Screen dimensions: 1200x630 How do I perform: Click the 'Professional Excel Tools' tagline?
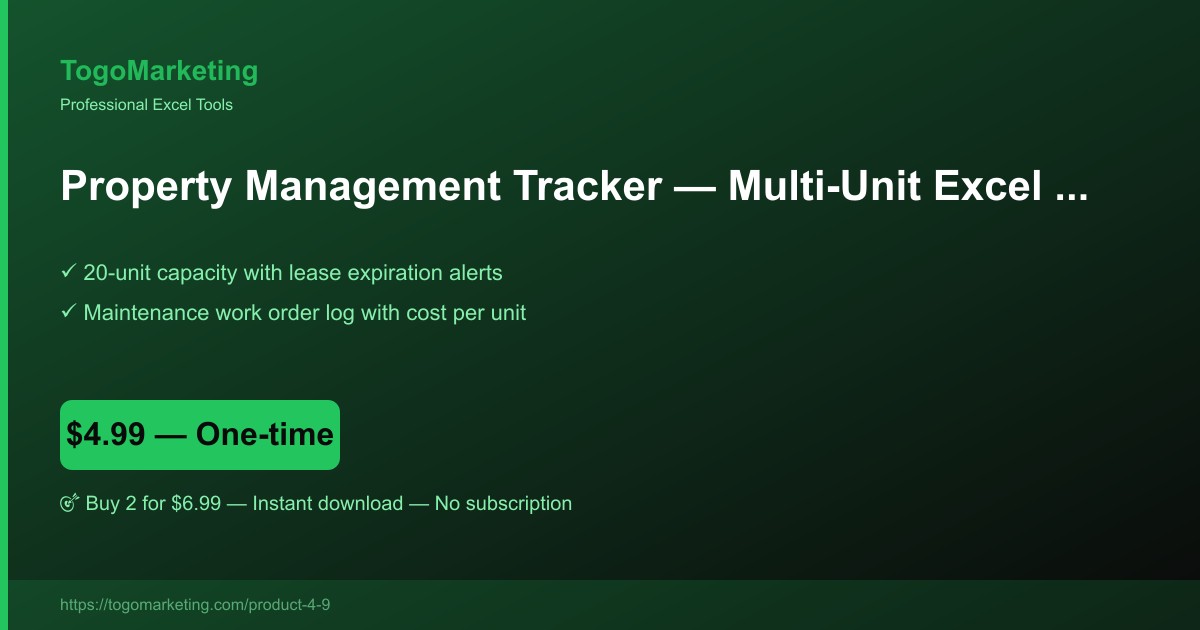point(146,104)
